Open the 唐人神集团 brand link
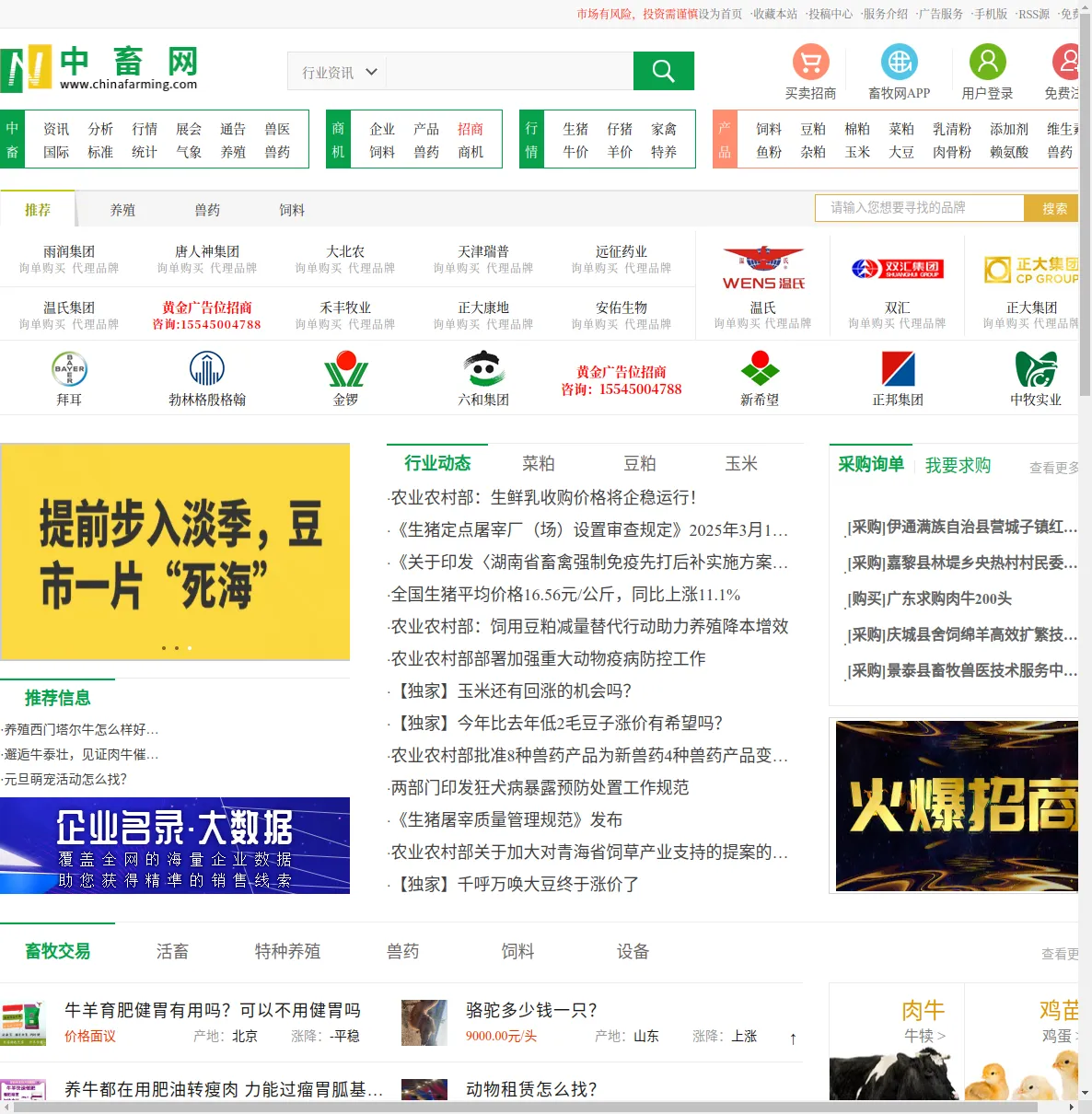 (207, 251)
